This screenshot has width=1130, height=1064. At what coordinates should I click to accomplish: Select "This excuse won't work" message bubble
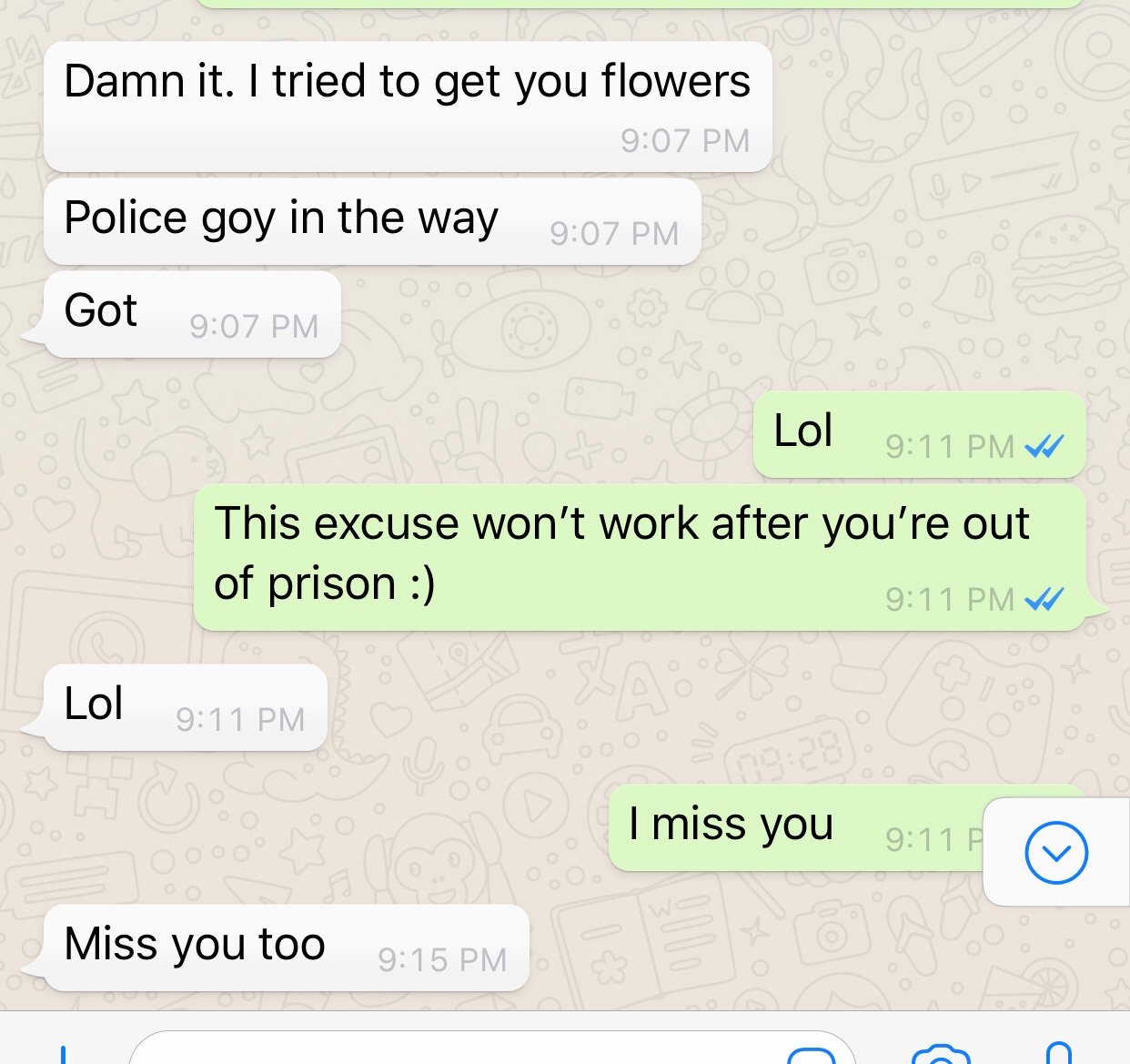(641, 557)
